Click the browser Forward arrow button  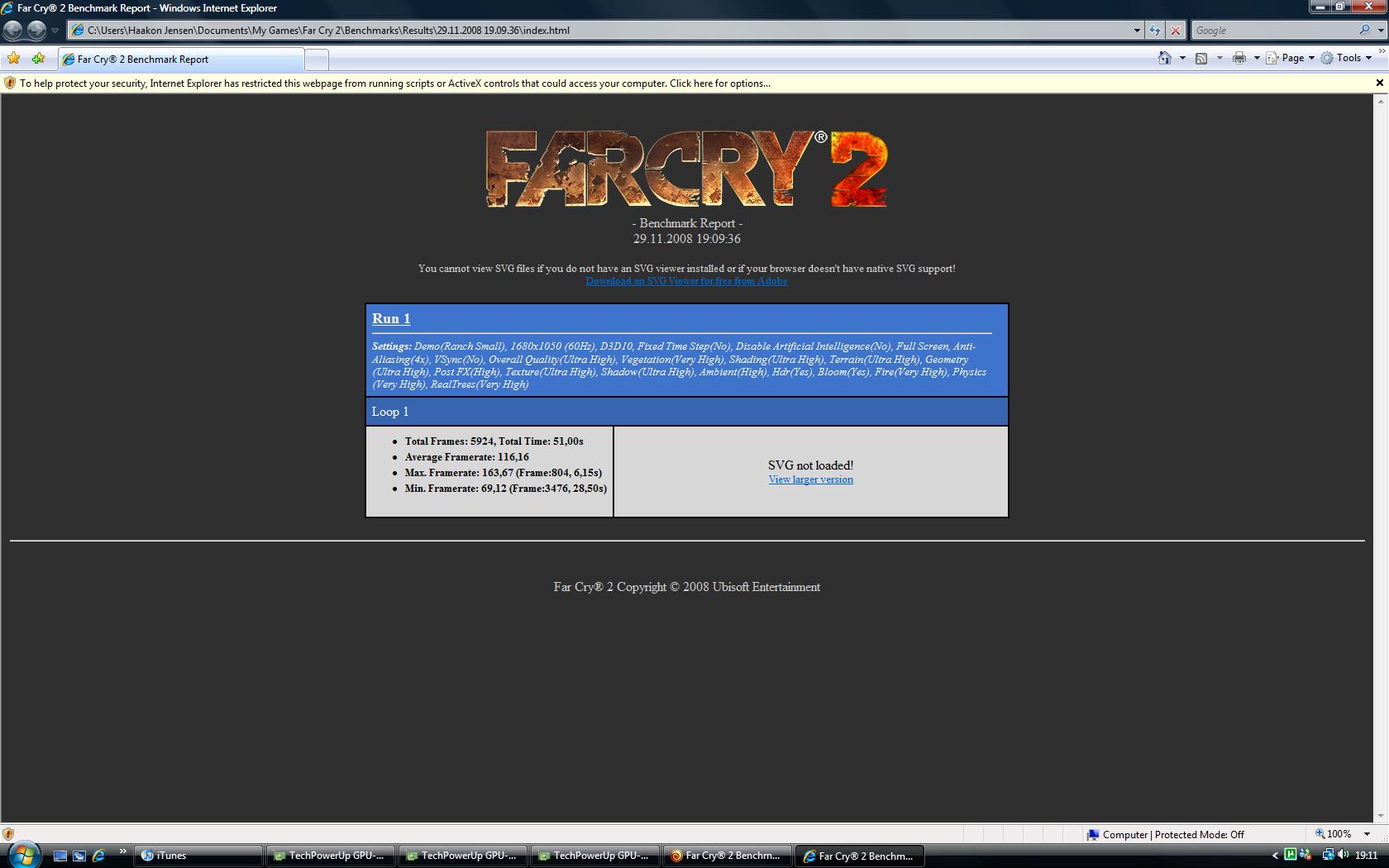(36, 31)
